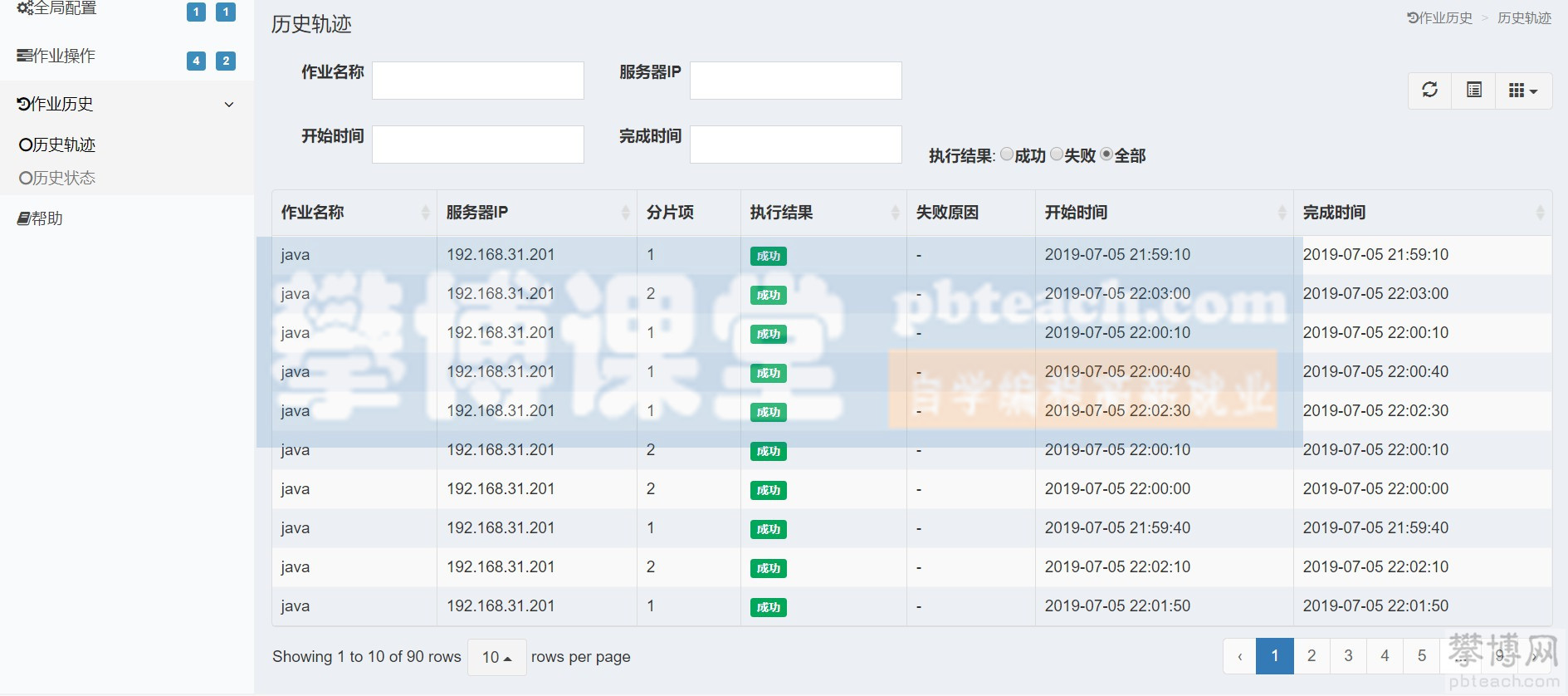This screenshot has width=1568, height=696.
Task: Open 作业操作 sidebar menu
Action: point(56,56)
